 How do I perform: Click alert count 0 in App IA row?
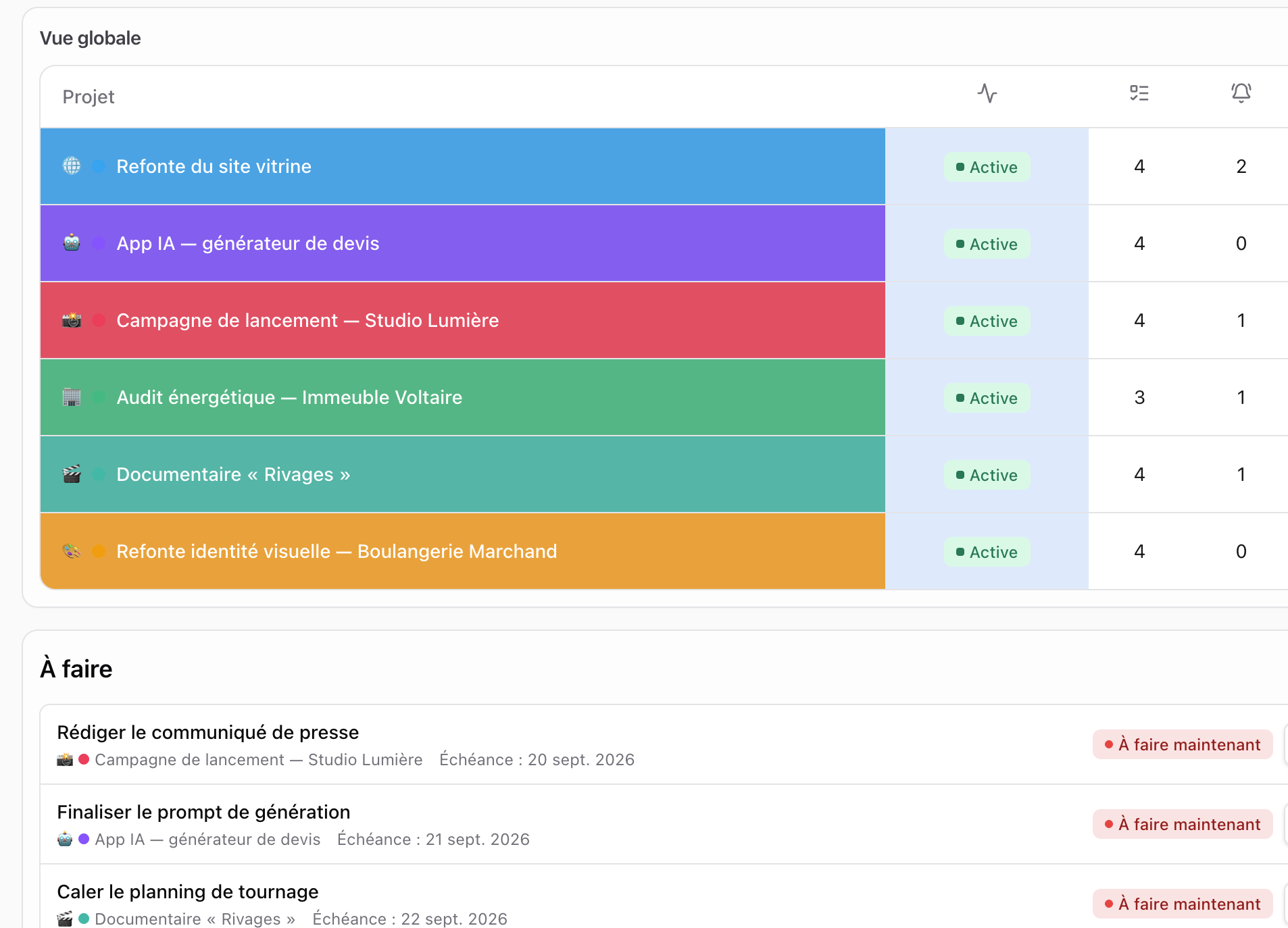click(1241, 243)
